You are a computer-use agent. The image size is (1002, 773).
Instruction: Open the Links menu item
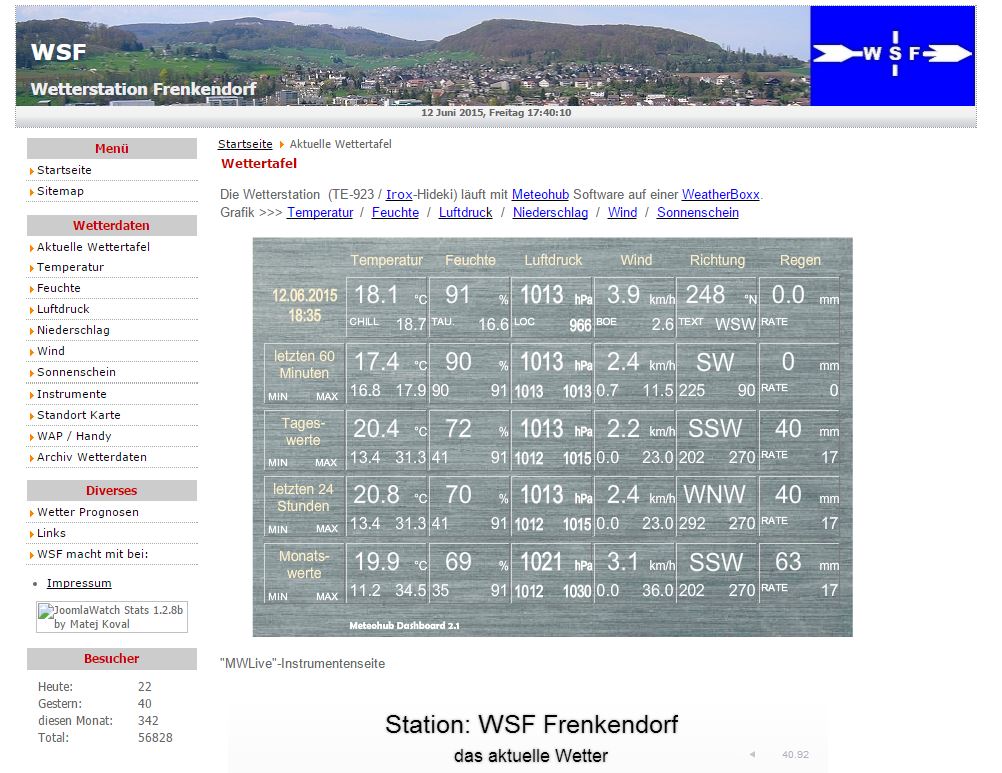point(51,533)
